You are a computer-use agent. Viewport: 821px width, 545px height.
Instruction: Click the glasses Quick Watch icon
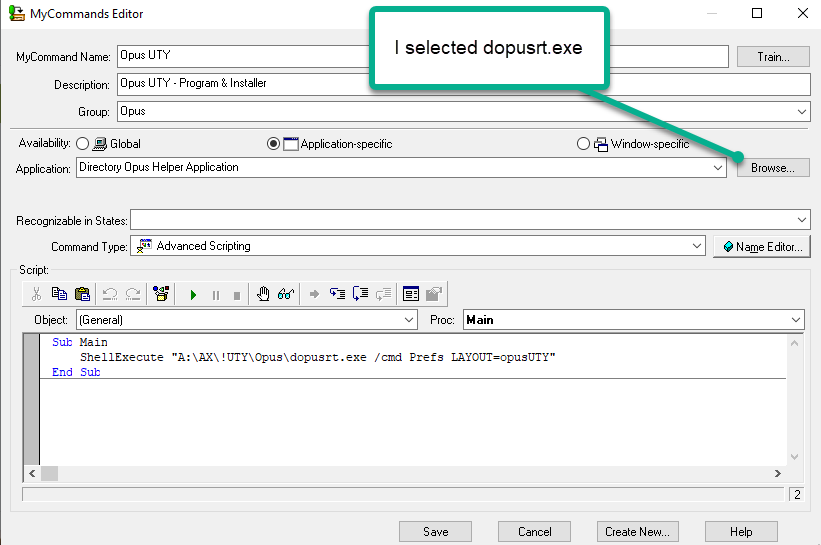[286, 294]
